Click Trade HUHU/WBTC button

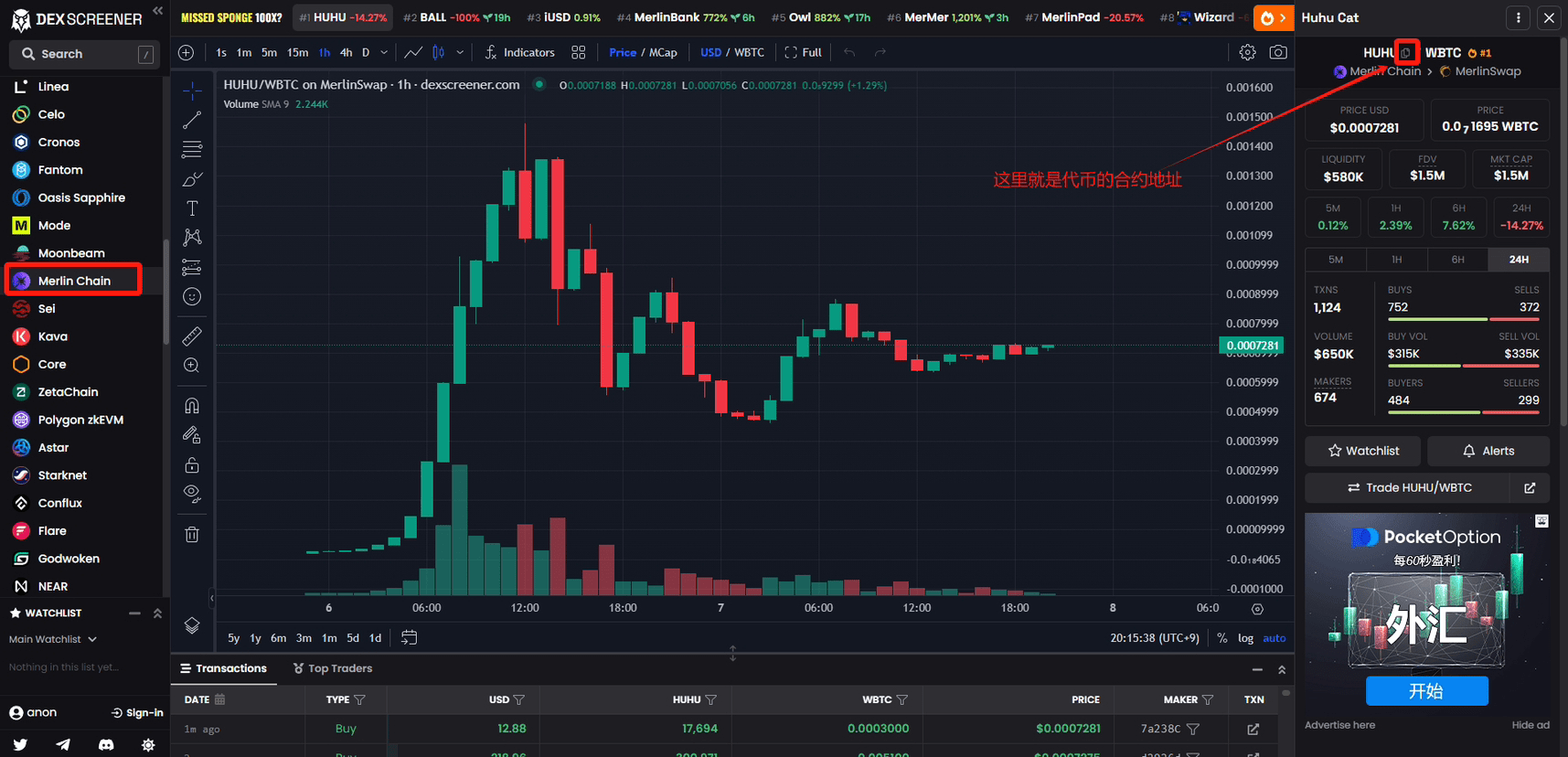click(x=1409, y=487)
